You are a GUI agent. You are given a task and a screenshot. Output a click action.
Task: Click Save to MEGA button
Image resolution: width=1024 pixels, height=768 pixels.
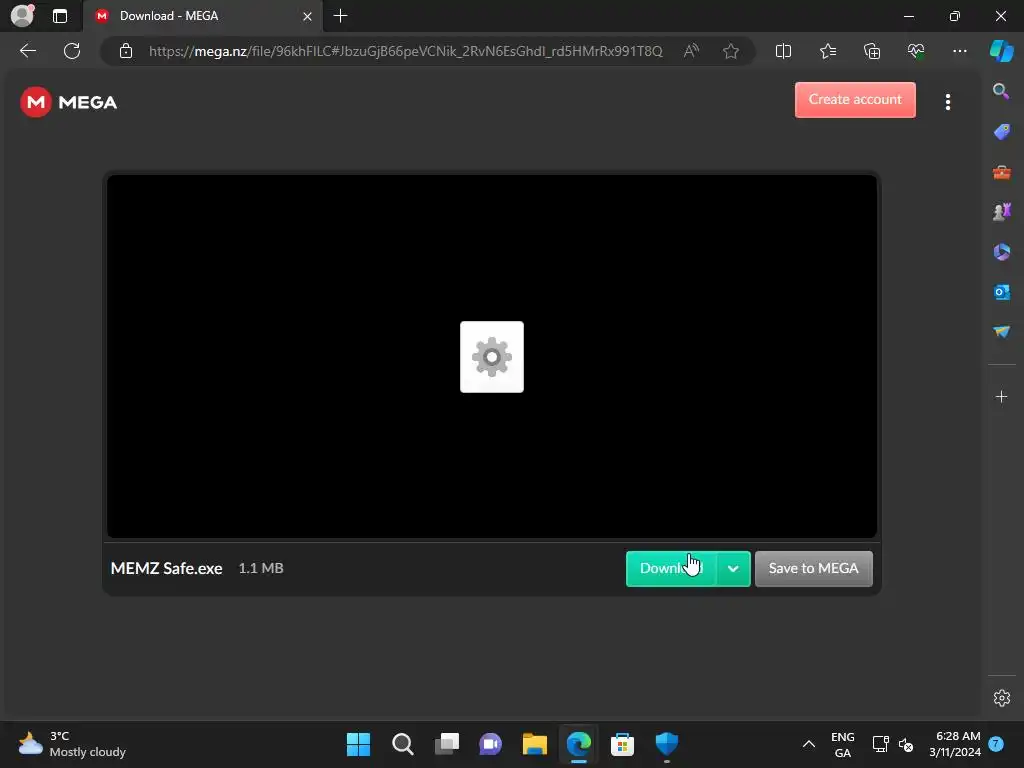coord(814,569)
